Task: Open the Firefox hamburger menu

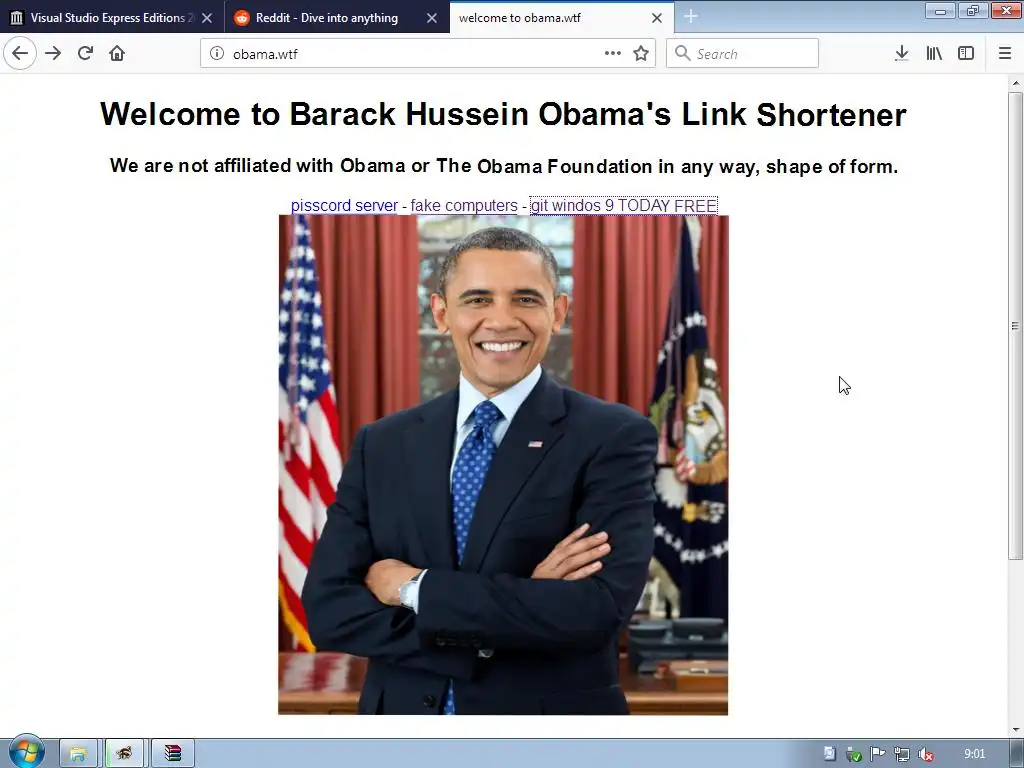Action: (1005, 54)
